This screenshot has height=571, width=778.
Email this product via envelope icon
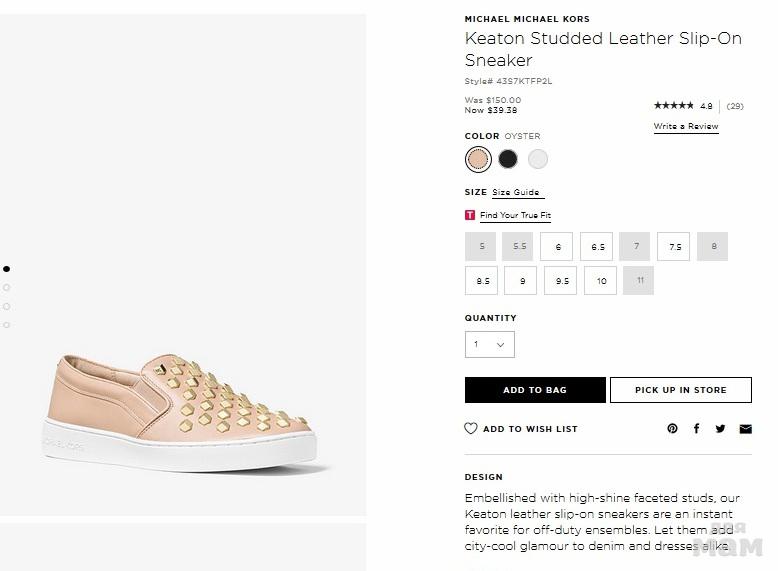point(745,429)
